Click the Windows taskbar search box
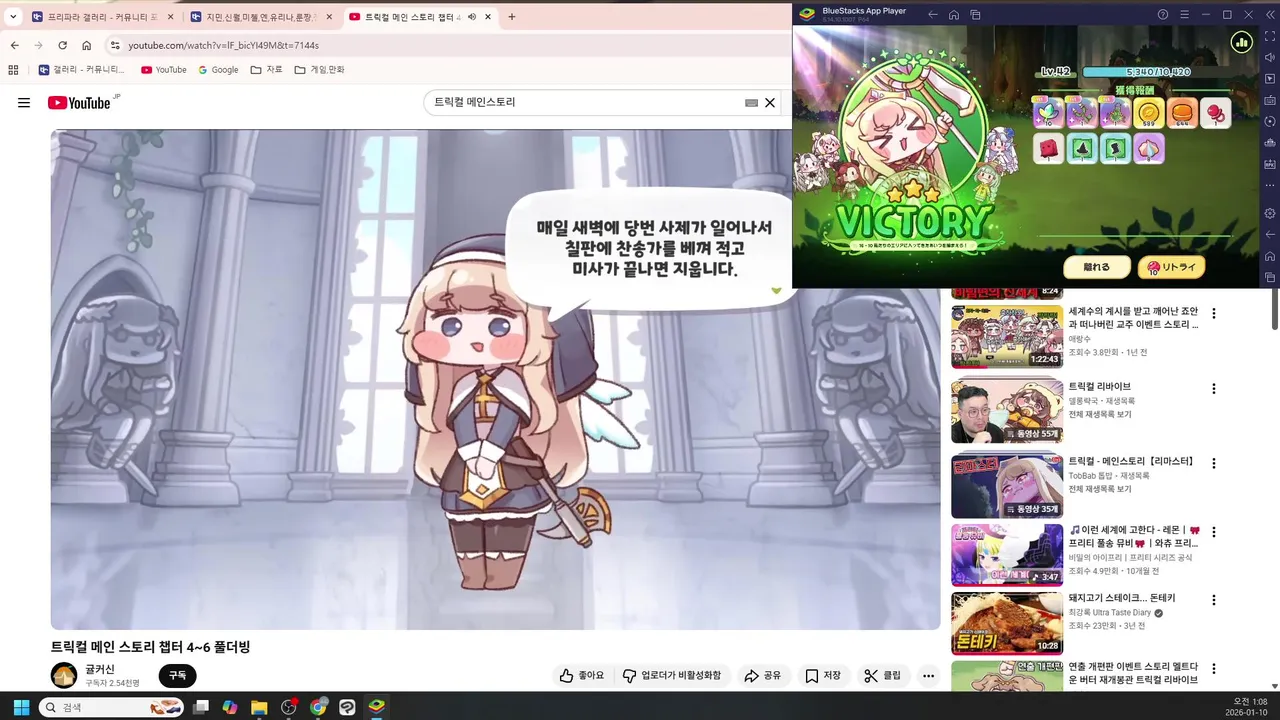1280x720 pixels. pyautogui.click(x=110, y=707)
